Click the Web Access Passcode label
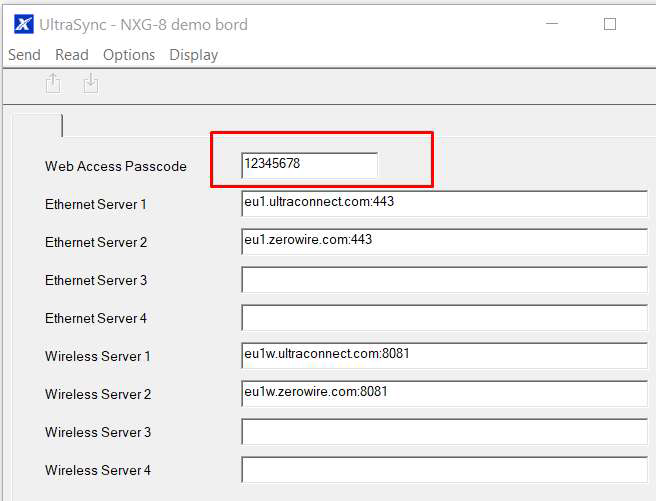This screenshot has width=656, height=501. coord(116,166)
